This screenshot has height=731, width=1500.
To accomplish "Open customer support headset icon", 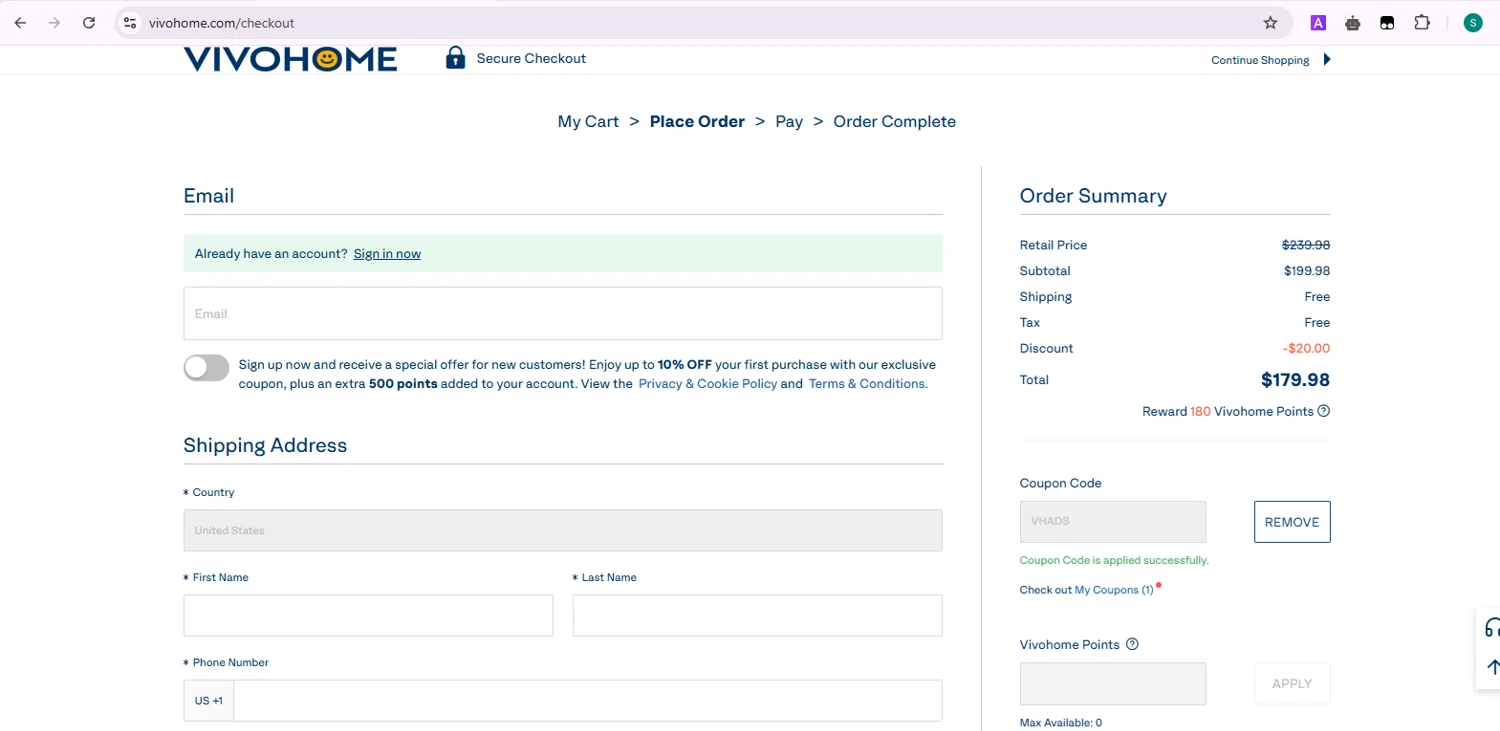I will point(1492,628).
